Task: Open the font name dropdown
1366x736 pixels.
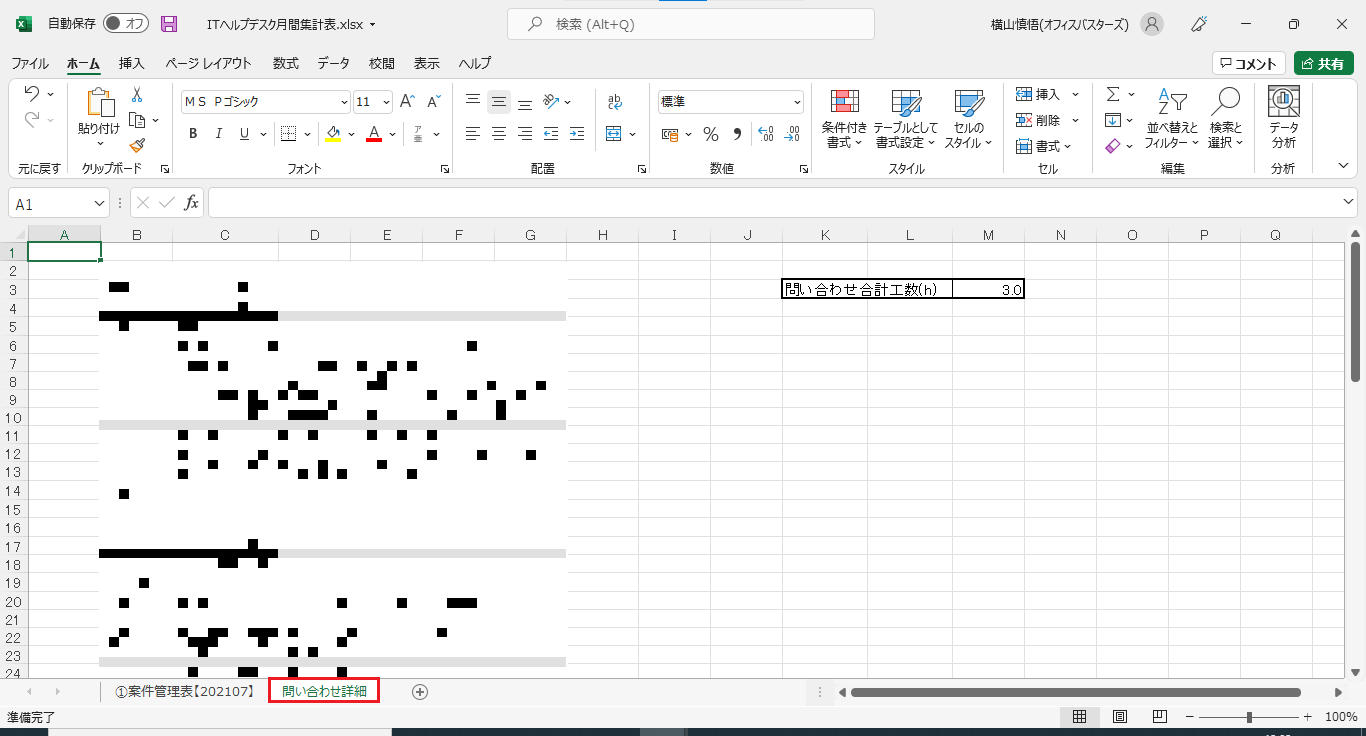Action: click(x=345, y=102)
